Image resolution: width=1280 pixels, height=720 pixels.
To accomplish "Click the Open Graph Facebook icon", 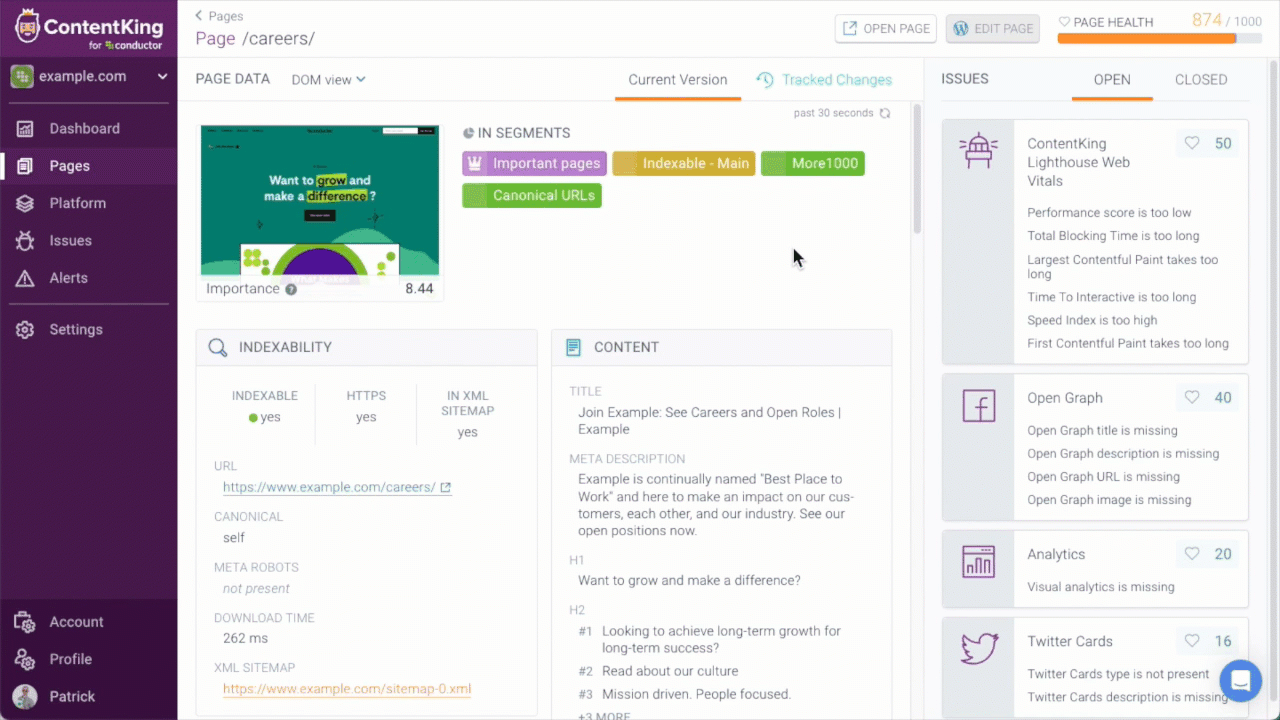I will pos(978,405).
